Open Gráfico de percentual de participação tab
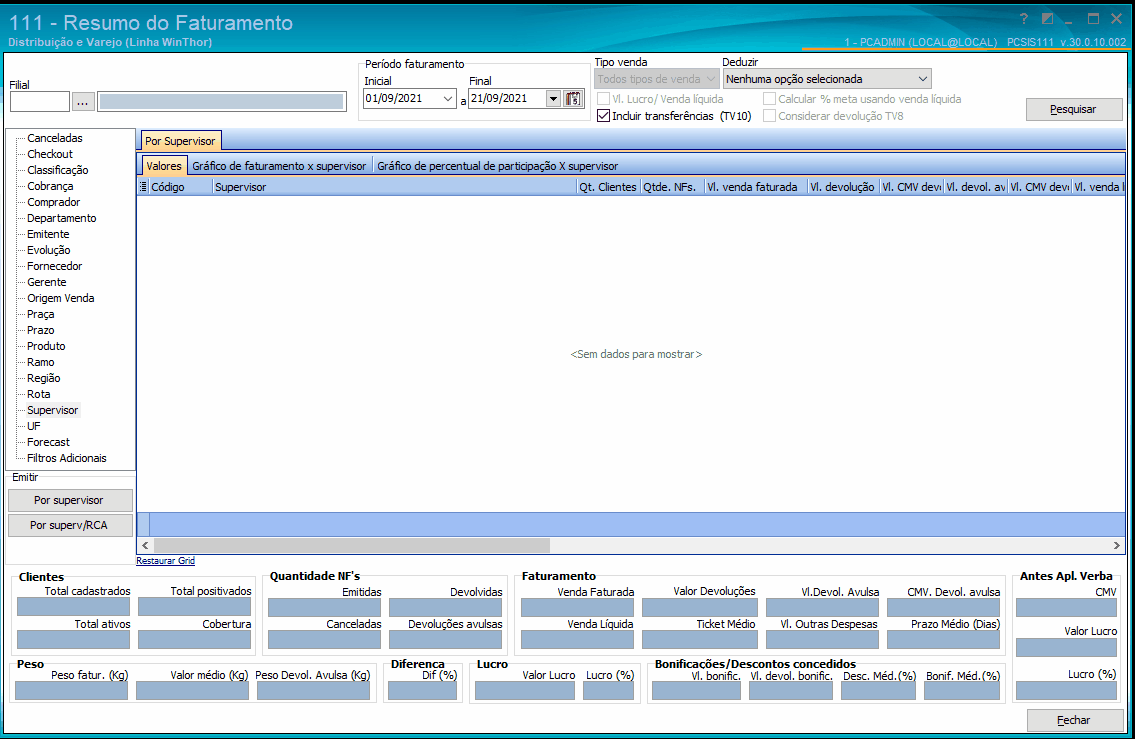Image resolution: width=1135 pixels, height=739 pixels. (x=497, y=166)
